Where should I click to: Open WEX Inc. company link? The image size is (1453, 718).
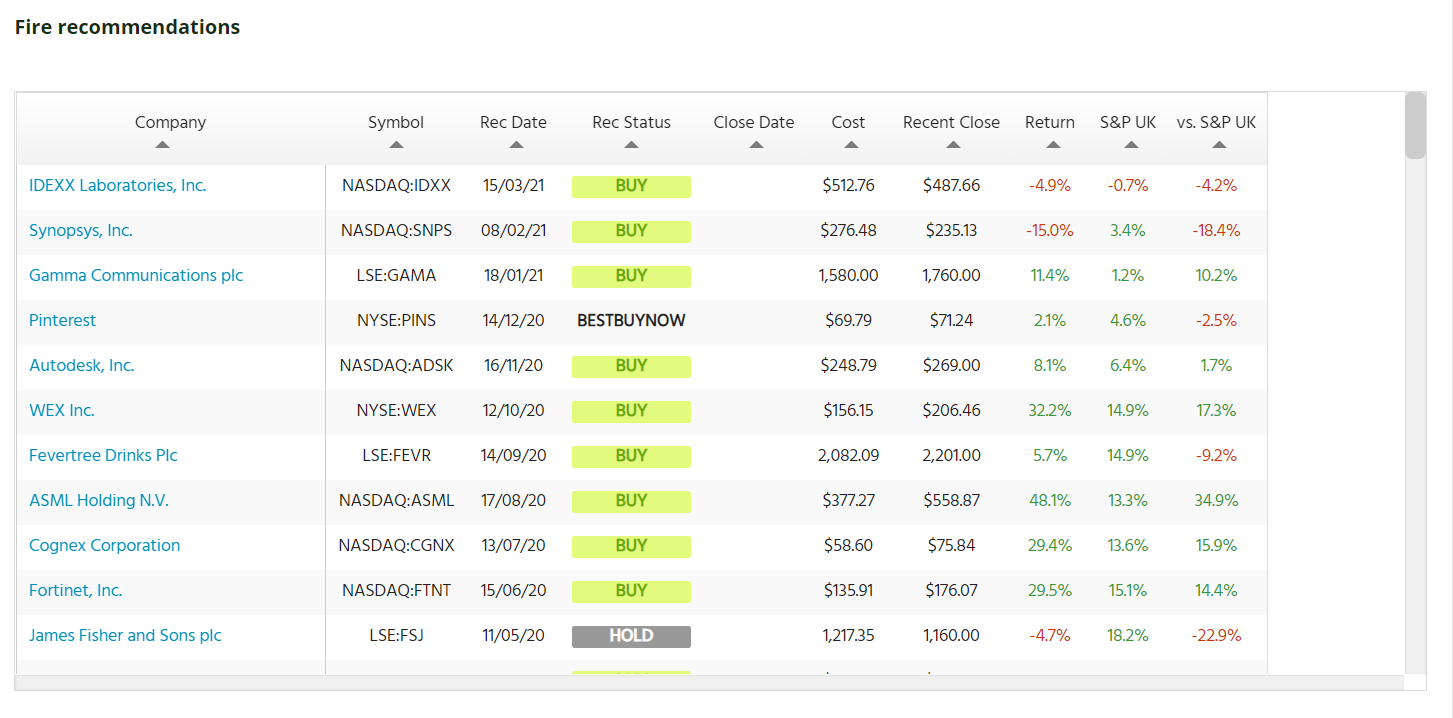[x=62, y=410]
